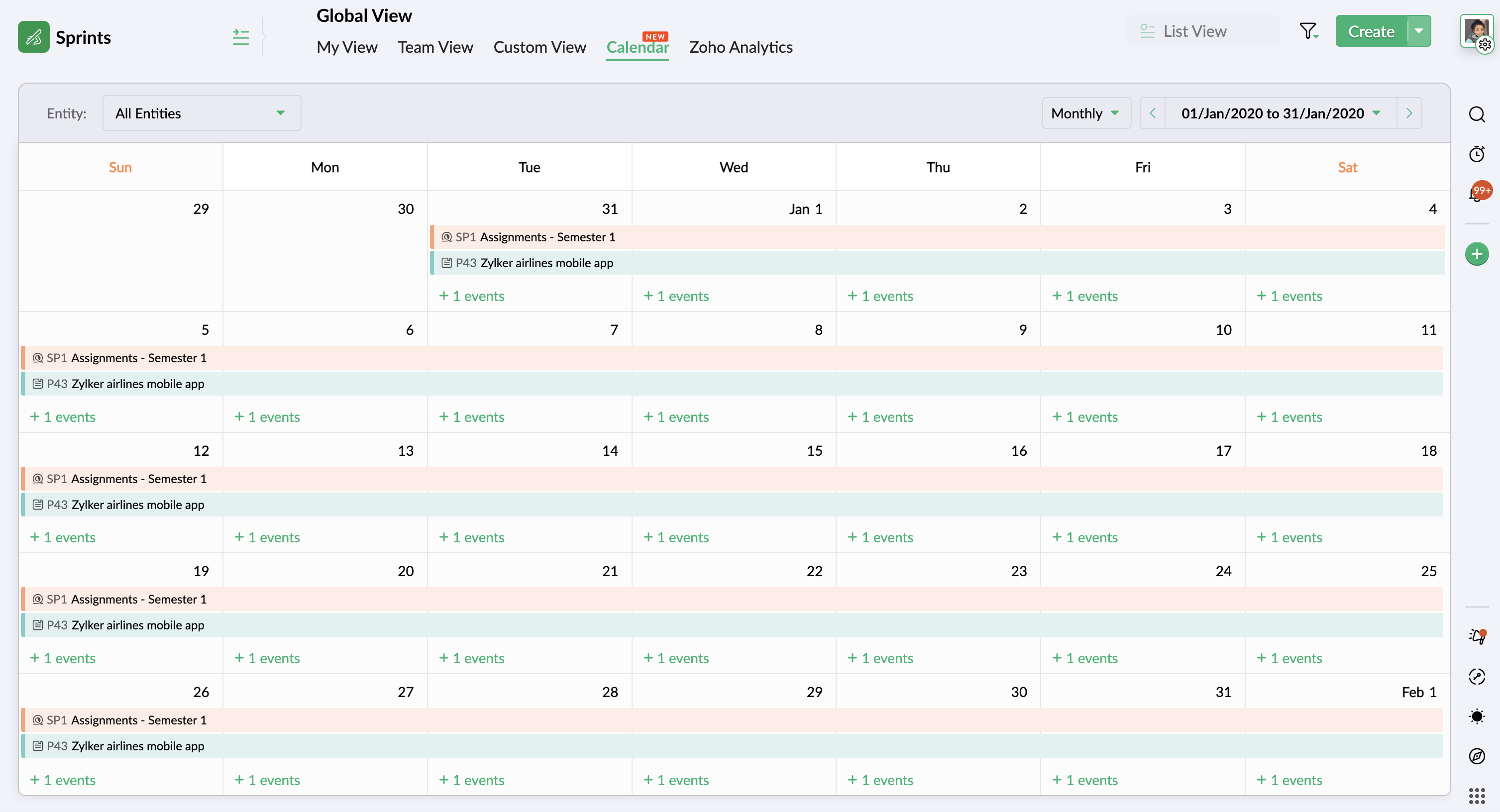Click the filter funnel icon

[x=1308, y=31]
